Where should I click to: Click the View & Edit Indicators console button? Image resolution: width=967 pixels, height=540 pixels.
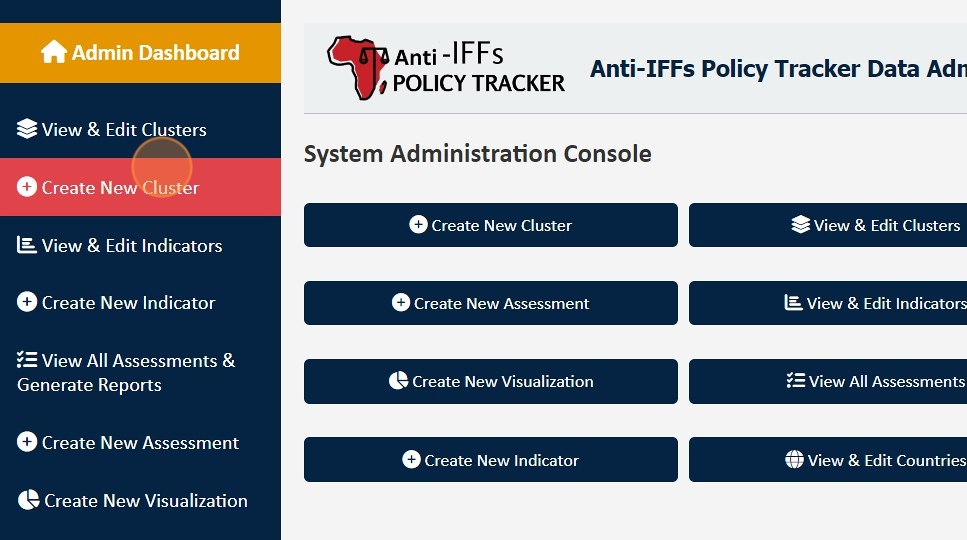(x=830, y=303)
